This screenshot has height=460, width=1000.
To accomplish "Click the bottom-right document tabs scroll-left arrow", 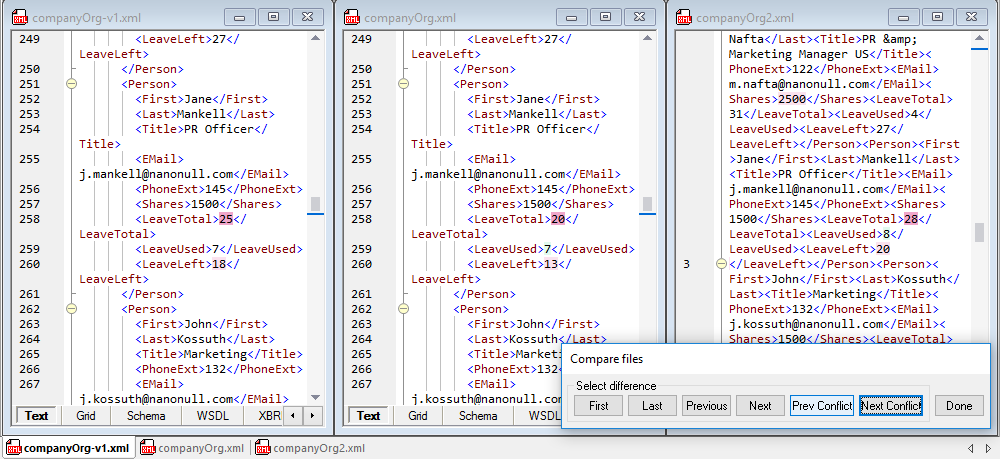I will click(970, 448).
